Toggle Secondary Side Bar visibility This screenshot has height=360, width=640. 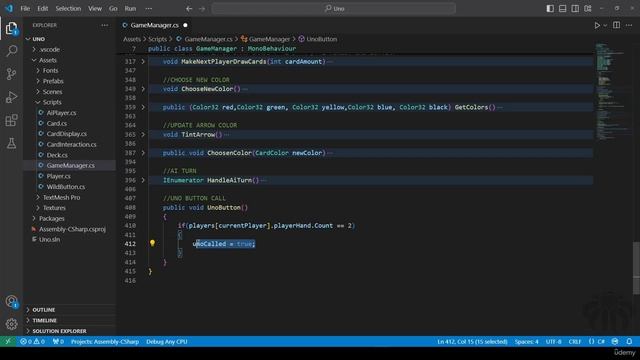pyautogui.click(x=575, y=9)
